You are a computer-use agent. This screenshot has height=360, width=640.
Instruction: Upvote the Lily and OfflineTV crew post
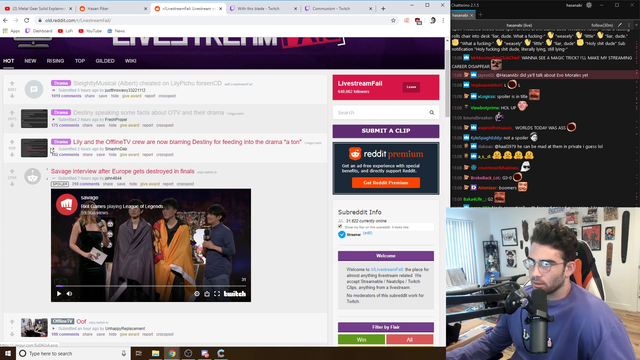tap(12, 142)
